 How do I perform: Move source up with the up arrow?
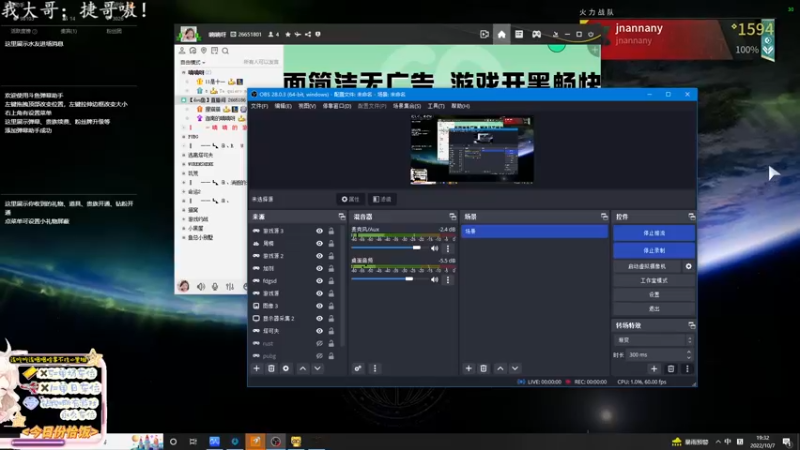pyautogui.click(x=303, y=368)
